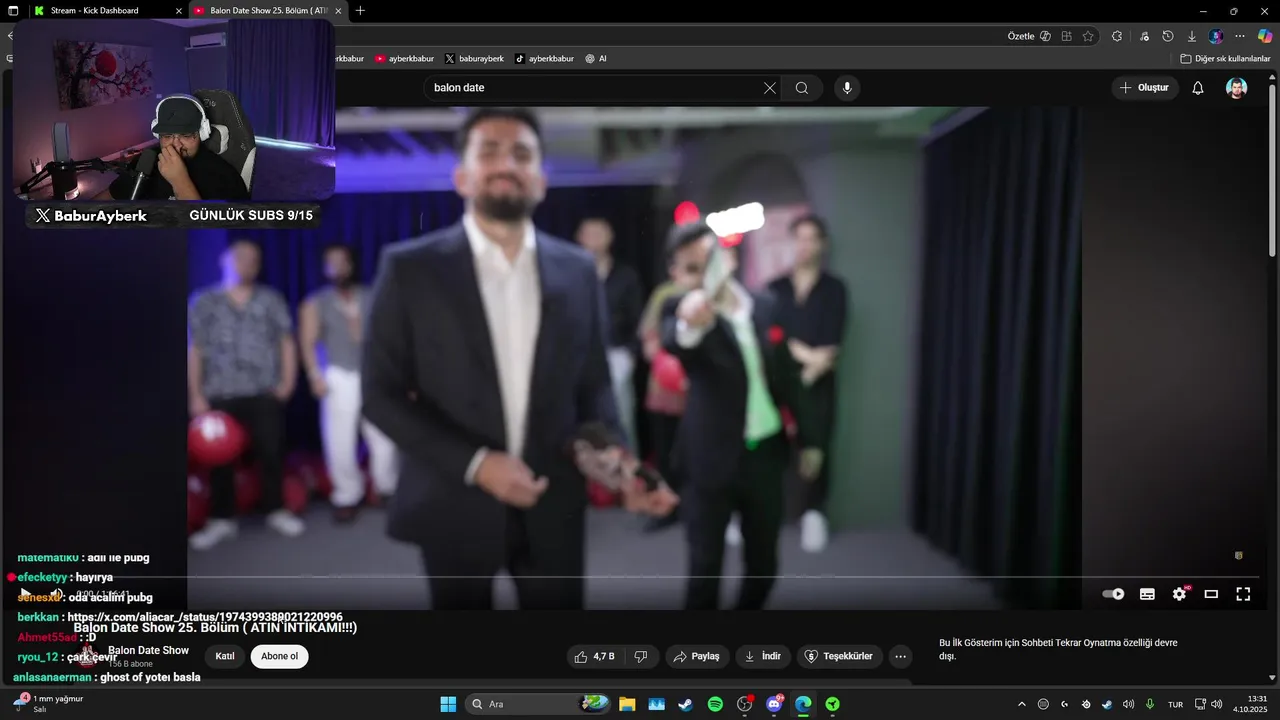Enter fullscreen video mode
This screenshot has height=720, width=1280.
click(x=1243, y=594)
